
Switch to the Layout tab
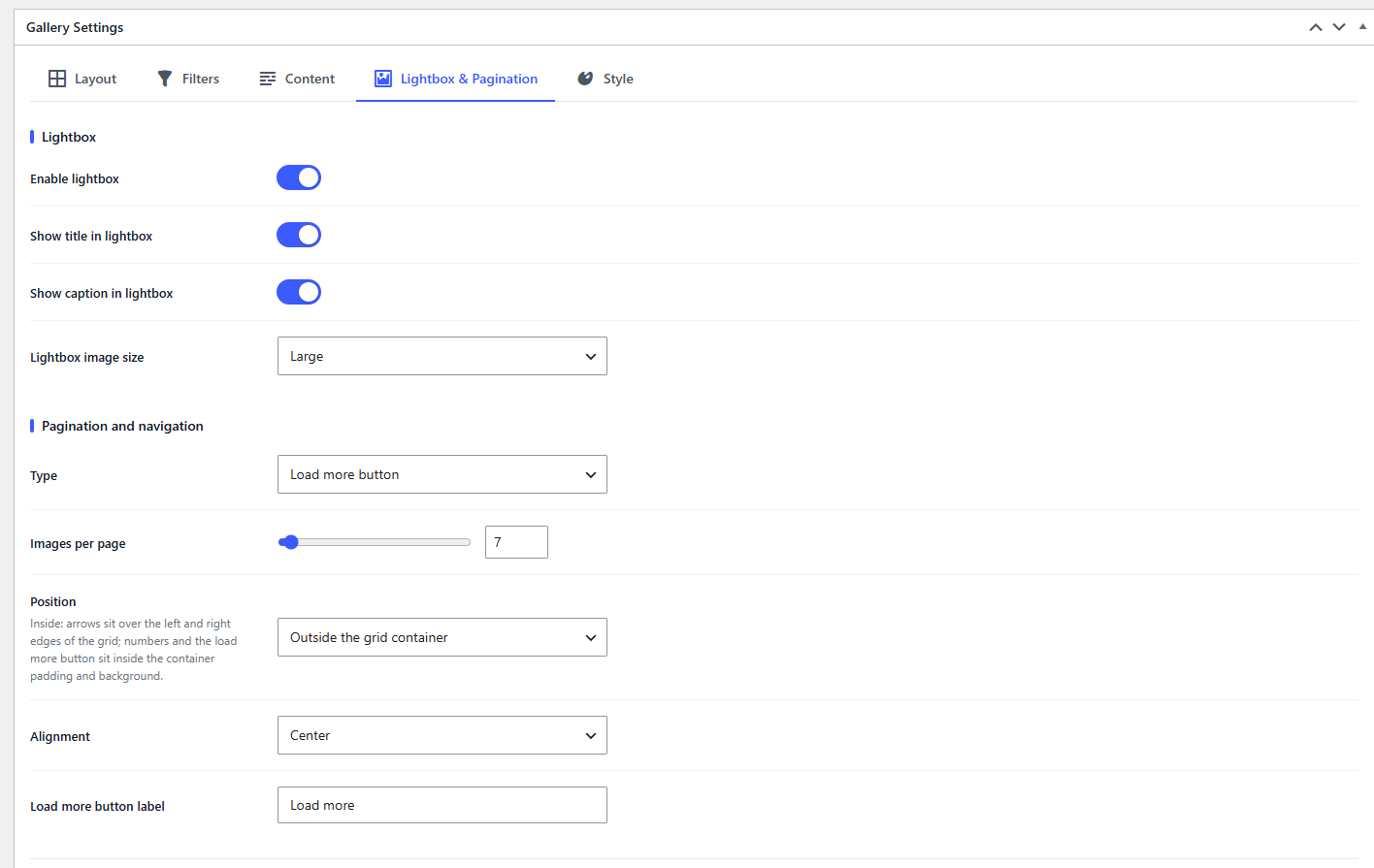pyautogui.click(x=82, y=79)
